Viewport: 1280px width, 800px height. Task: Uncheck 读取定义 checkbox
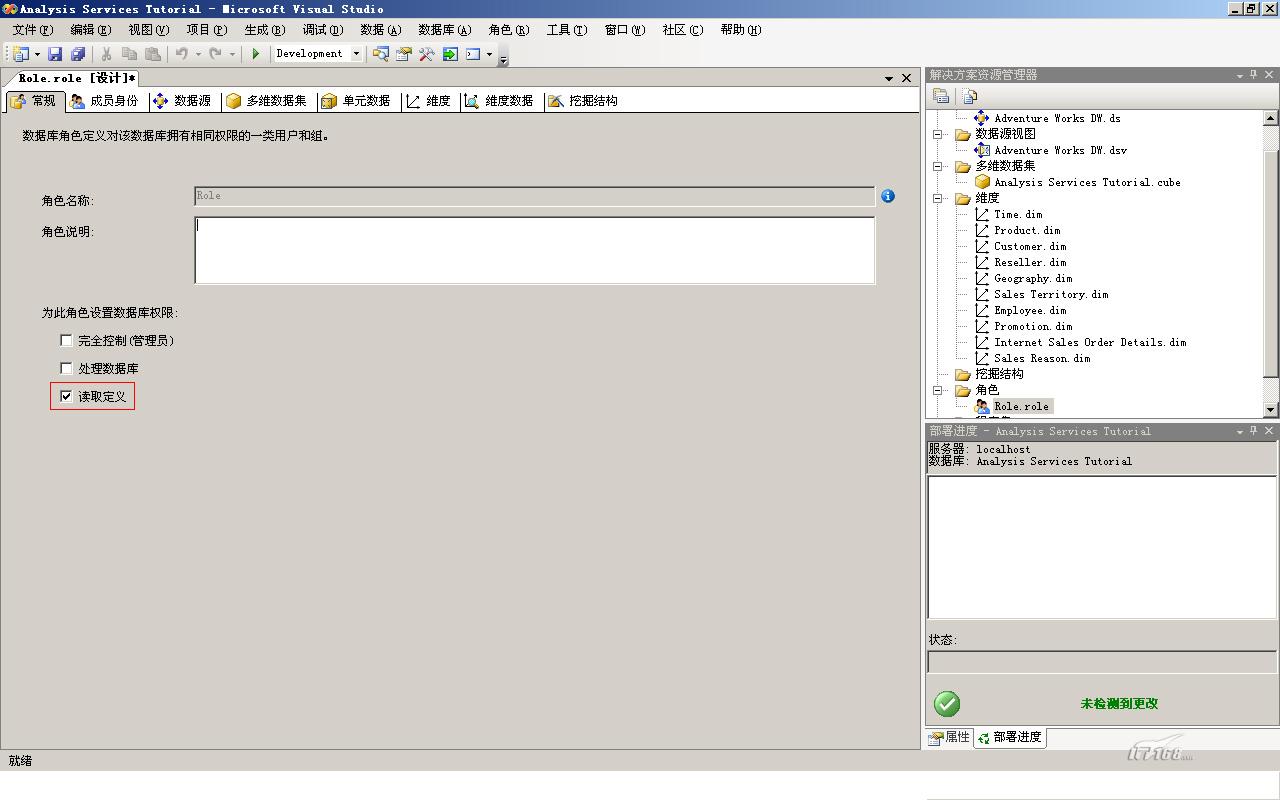tap(66, 397)
